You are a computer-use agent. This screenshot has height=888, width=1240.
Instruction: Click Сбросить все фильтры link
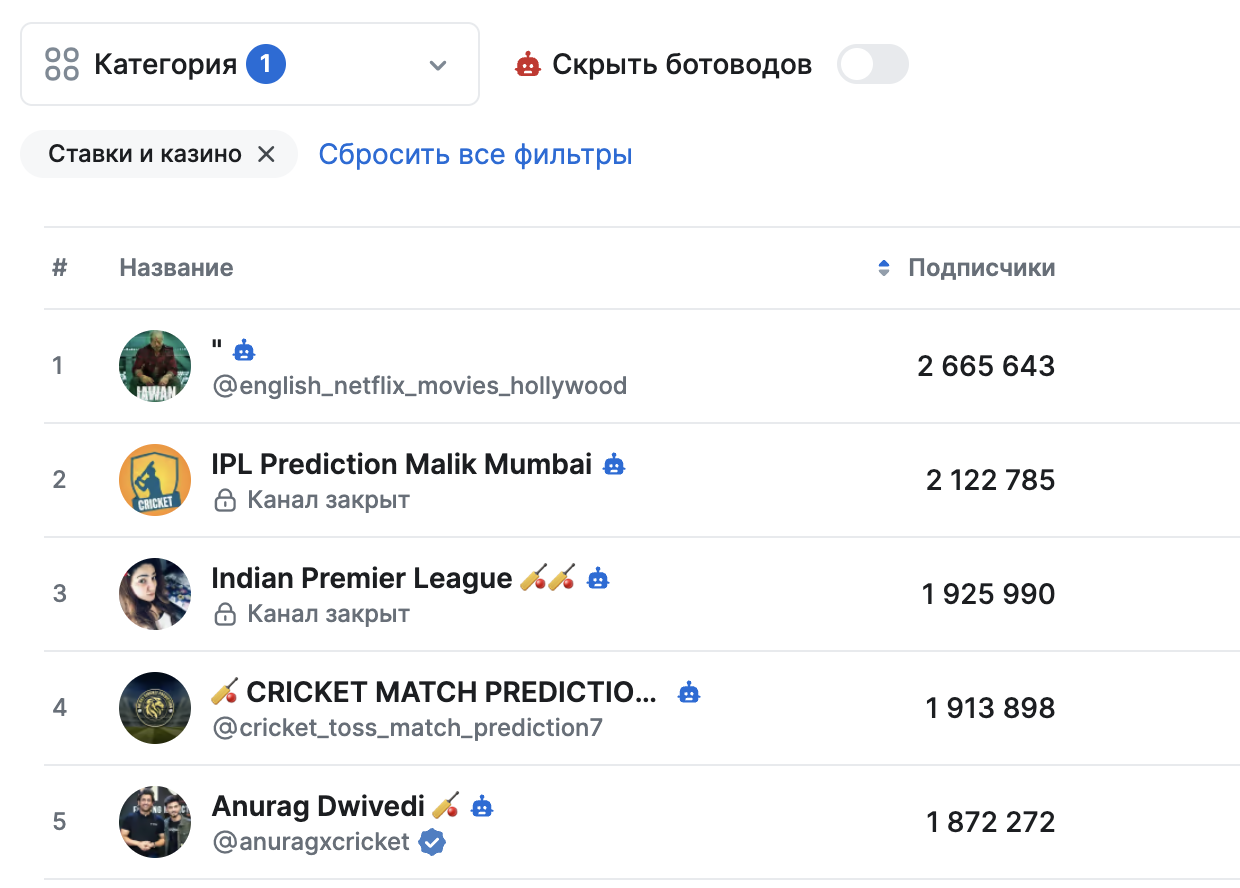tap(475, 155)
